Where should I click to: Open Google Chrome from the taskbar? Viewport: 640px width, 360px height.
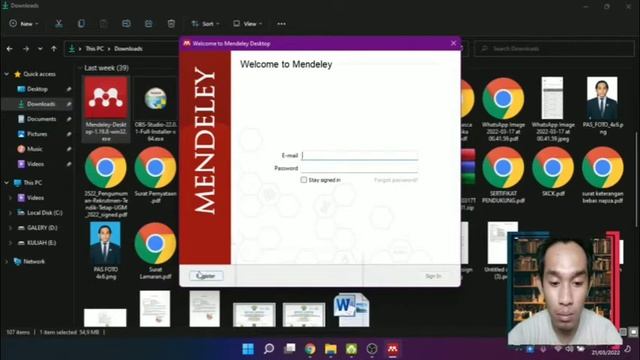(310, 349)
